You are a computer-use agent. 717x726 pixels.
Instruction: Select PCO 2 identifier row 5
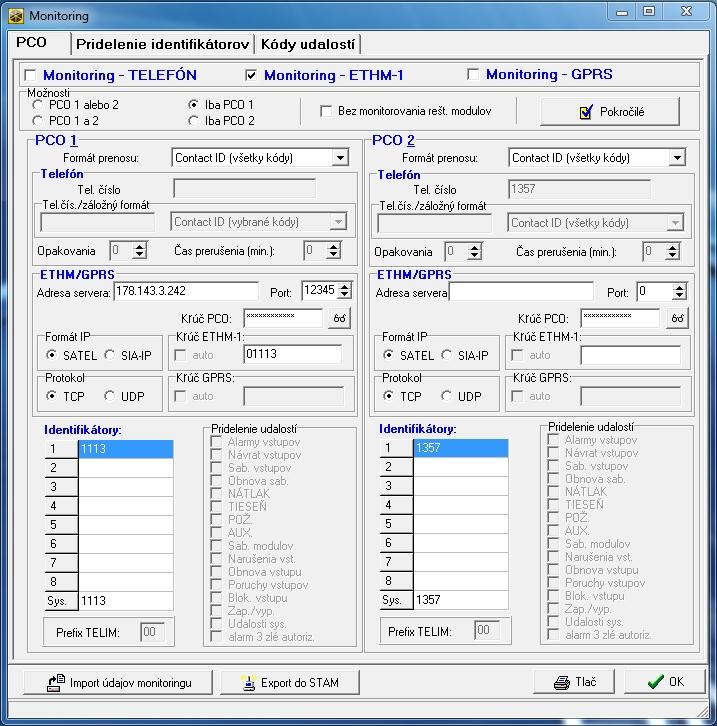(x=461, y=524)
